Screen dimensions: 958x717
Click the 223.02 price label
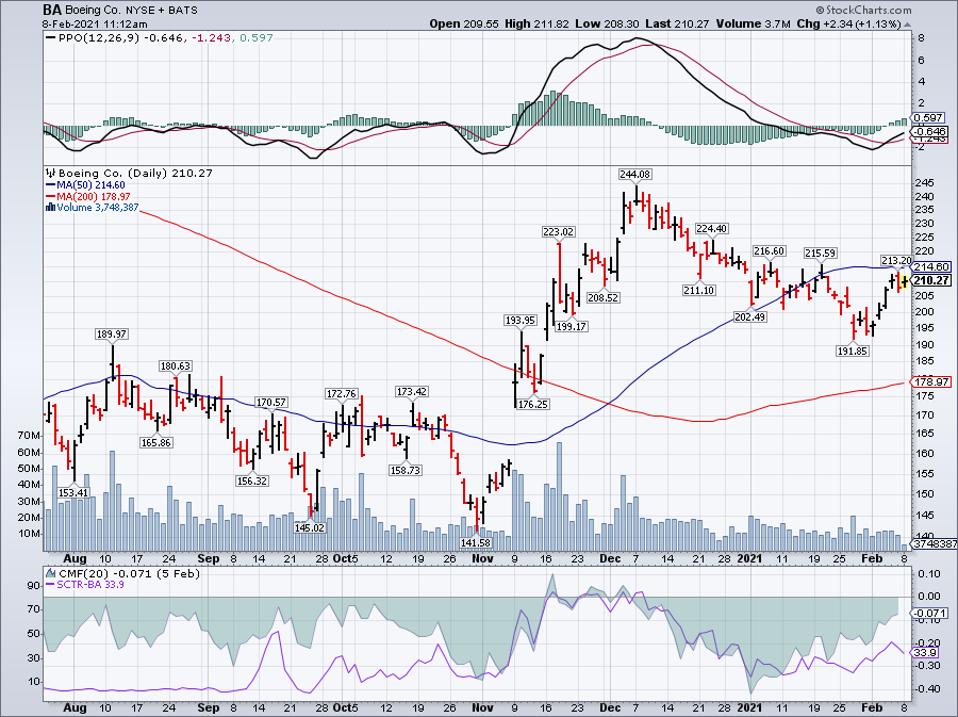[558, 231]
